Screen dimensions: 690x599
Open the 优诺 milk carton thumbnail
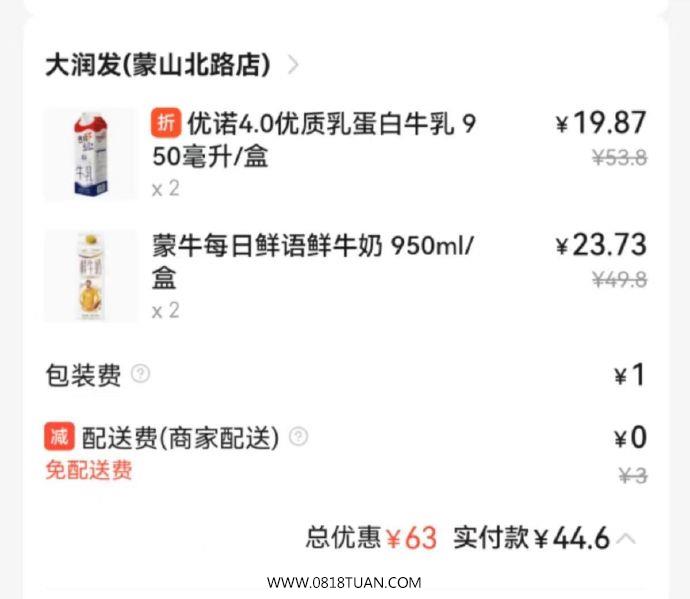pos(90,154)
